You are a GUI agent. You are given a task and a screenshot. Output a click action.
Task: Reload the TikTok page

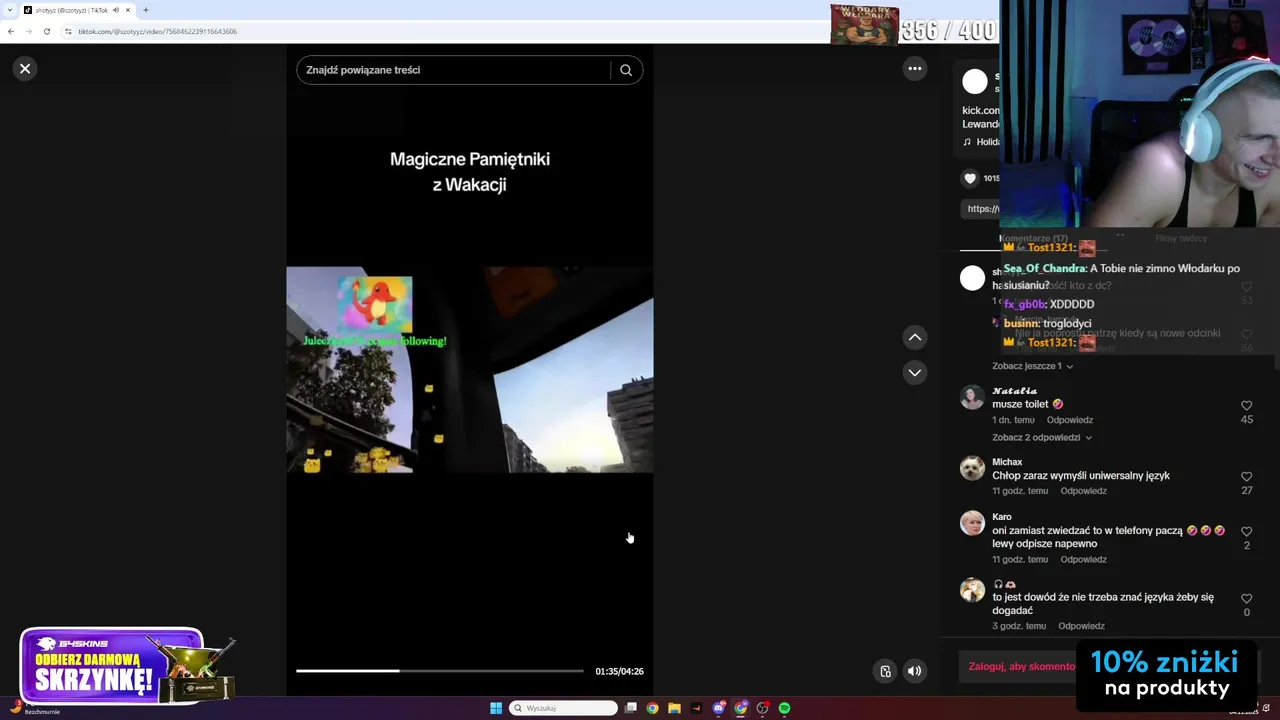coord(46,31)
